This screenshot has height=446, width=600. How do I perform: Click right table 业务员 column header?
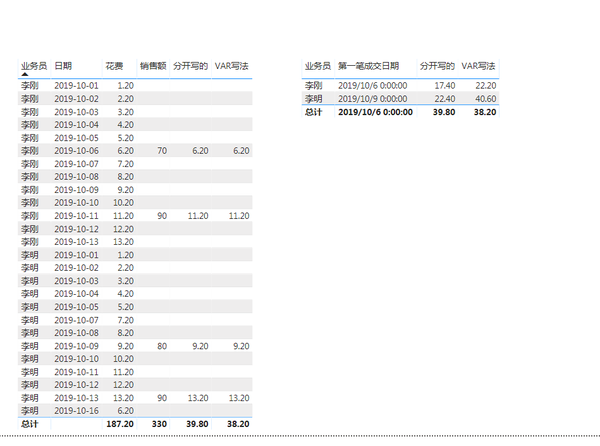coord(318,66)
